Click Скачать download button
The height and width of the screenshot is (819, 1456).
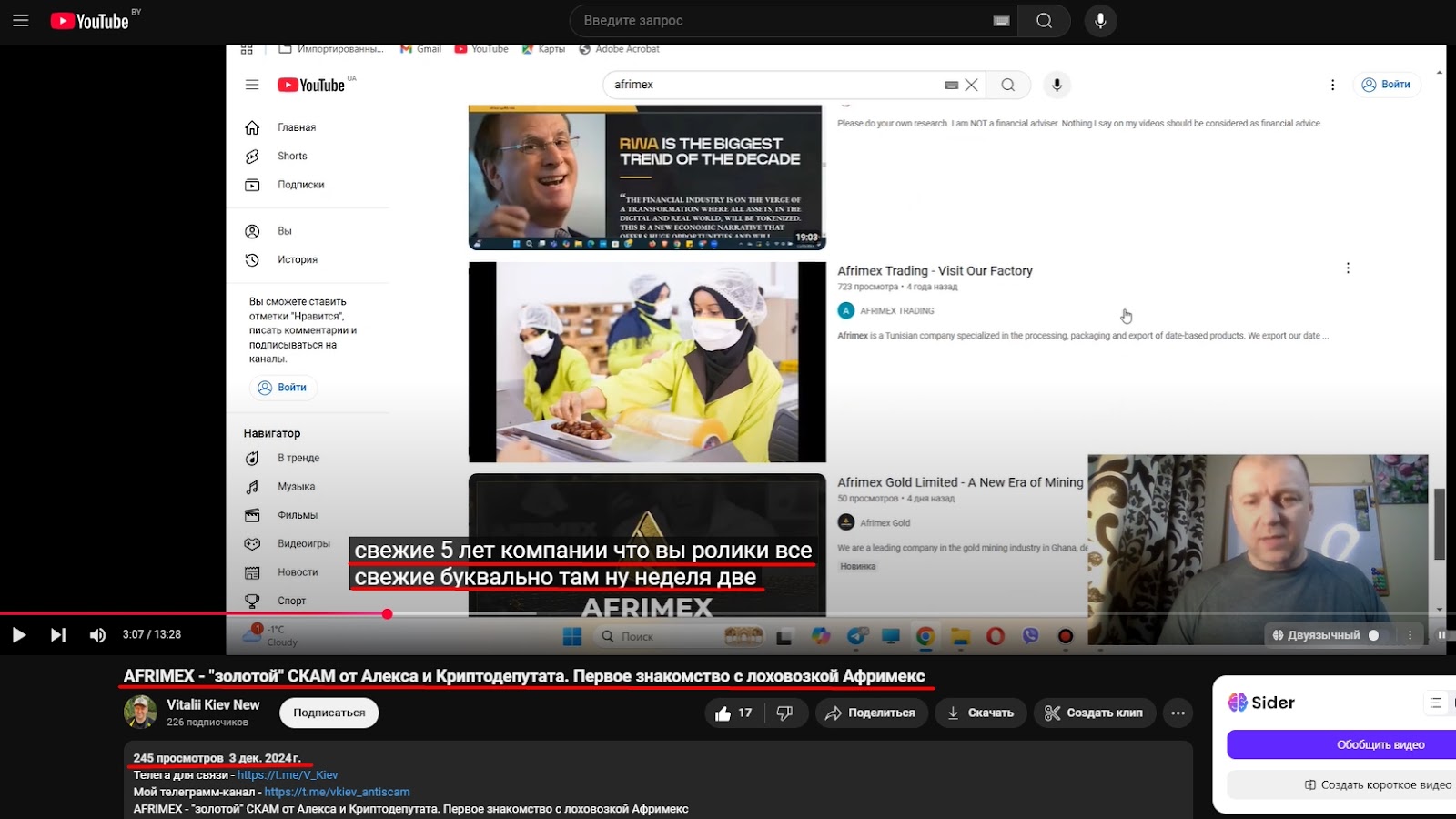click(980, 713)
